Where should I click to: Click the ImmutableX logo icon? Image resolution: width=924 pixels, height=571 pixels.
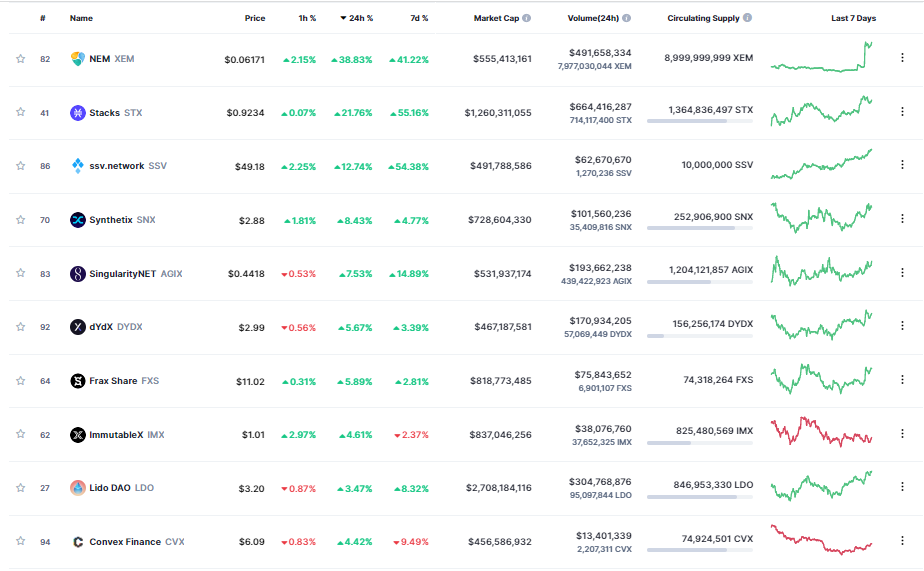(x=78, y=435)
